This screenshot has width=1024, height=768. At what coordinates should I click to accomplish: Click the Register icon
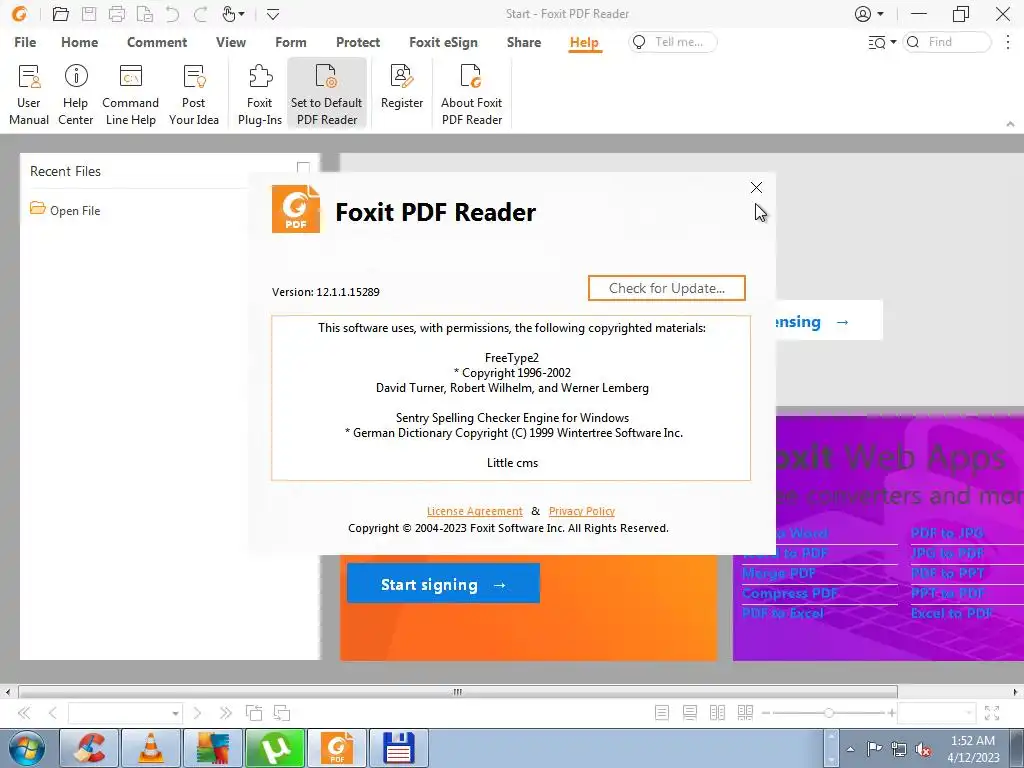[402, 76]
